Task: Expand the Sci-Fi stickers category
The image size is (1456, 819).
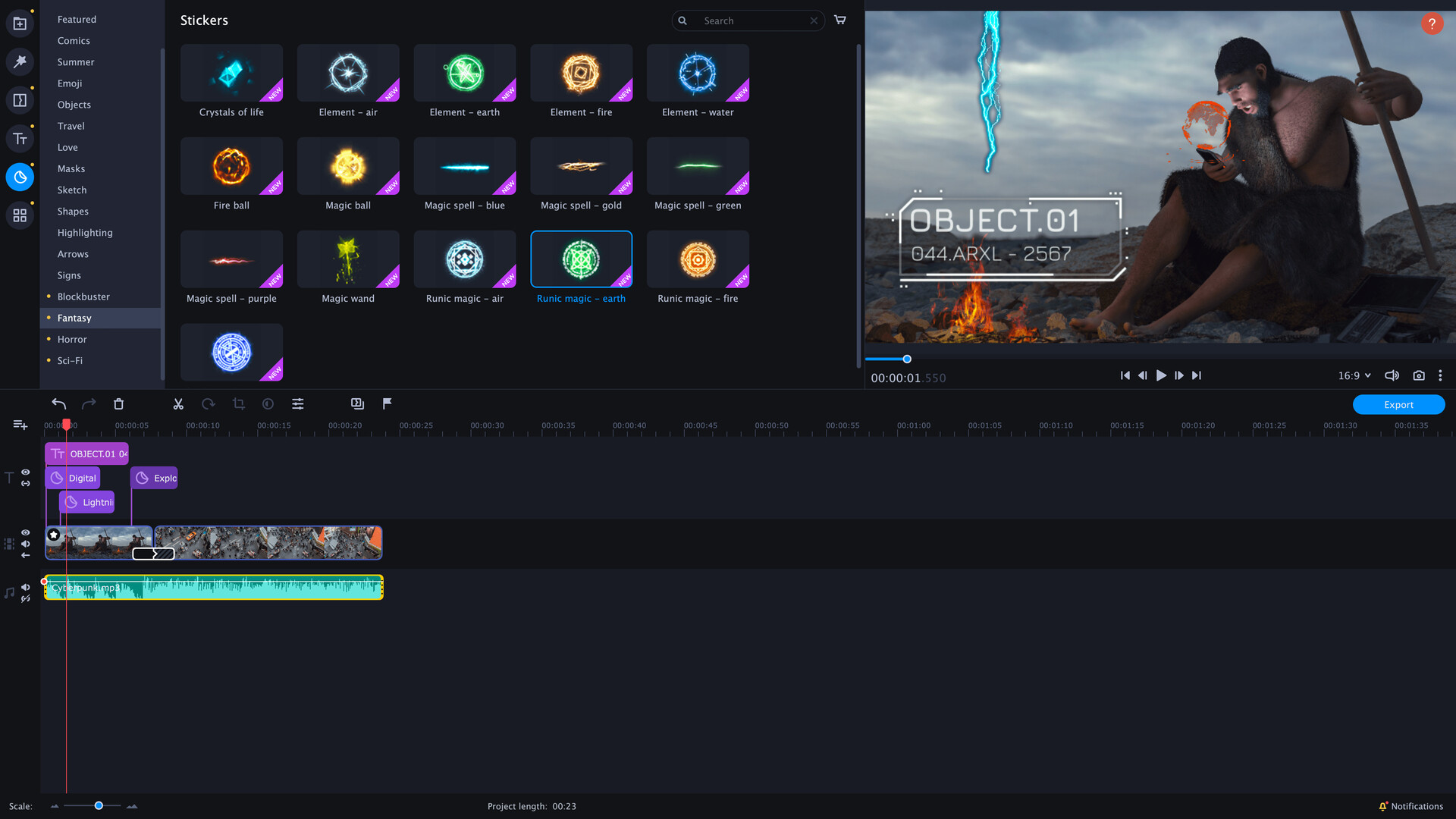Action: [x=68, y=360]
